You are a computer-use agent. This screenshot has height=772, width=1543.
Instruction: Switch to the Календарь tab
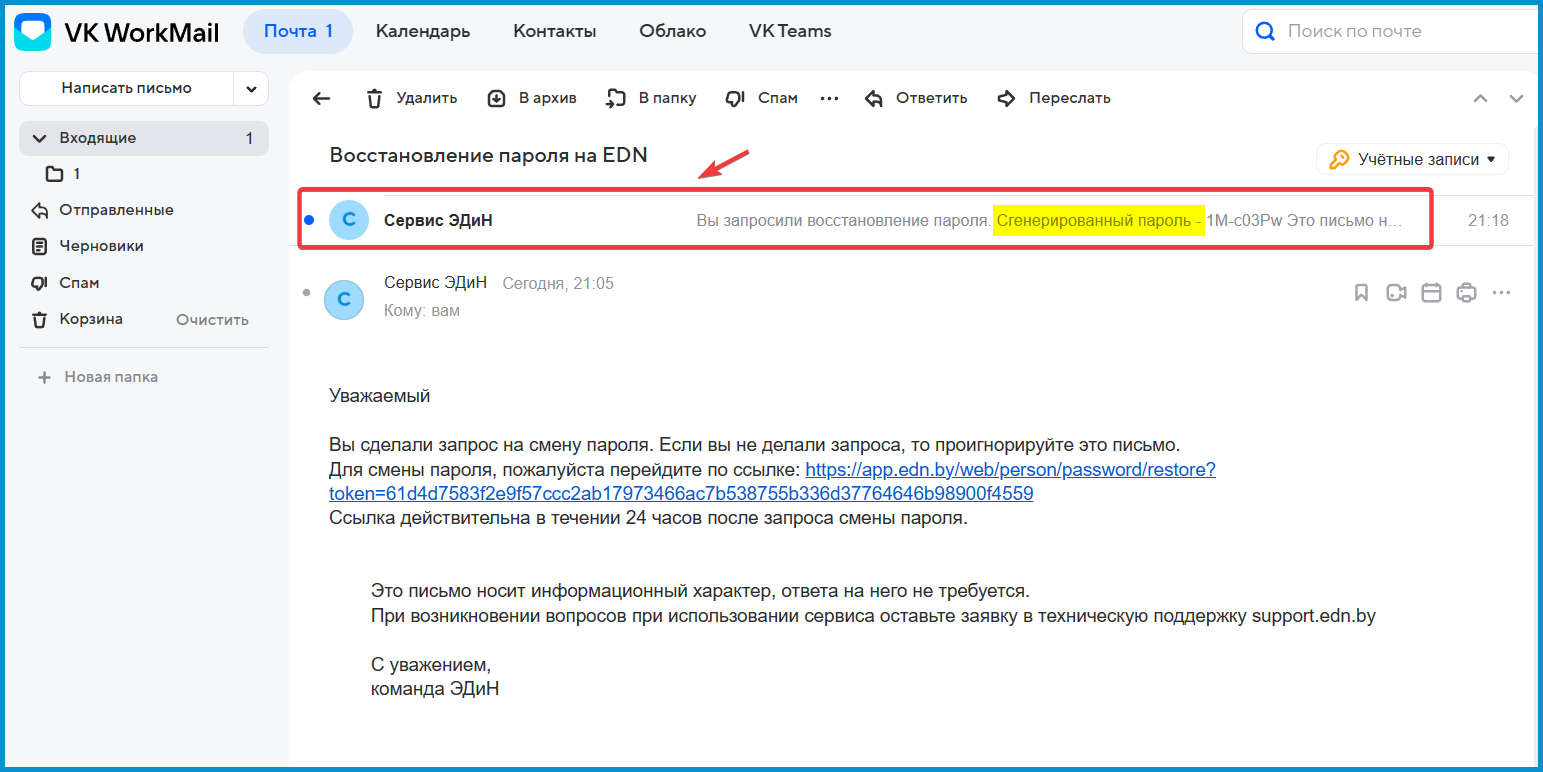coord(423,31)
